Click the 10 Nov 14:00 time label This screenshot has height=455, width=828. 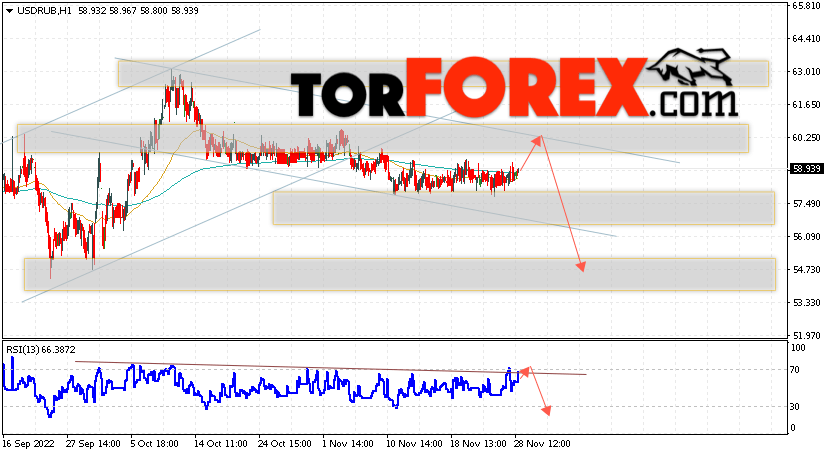click(x=413, y=443)
